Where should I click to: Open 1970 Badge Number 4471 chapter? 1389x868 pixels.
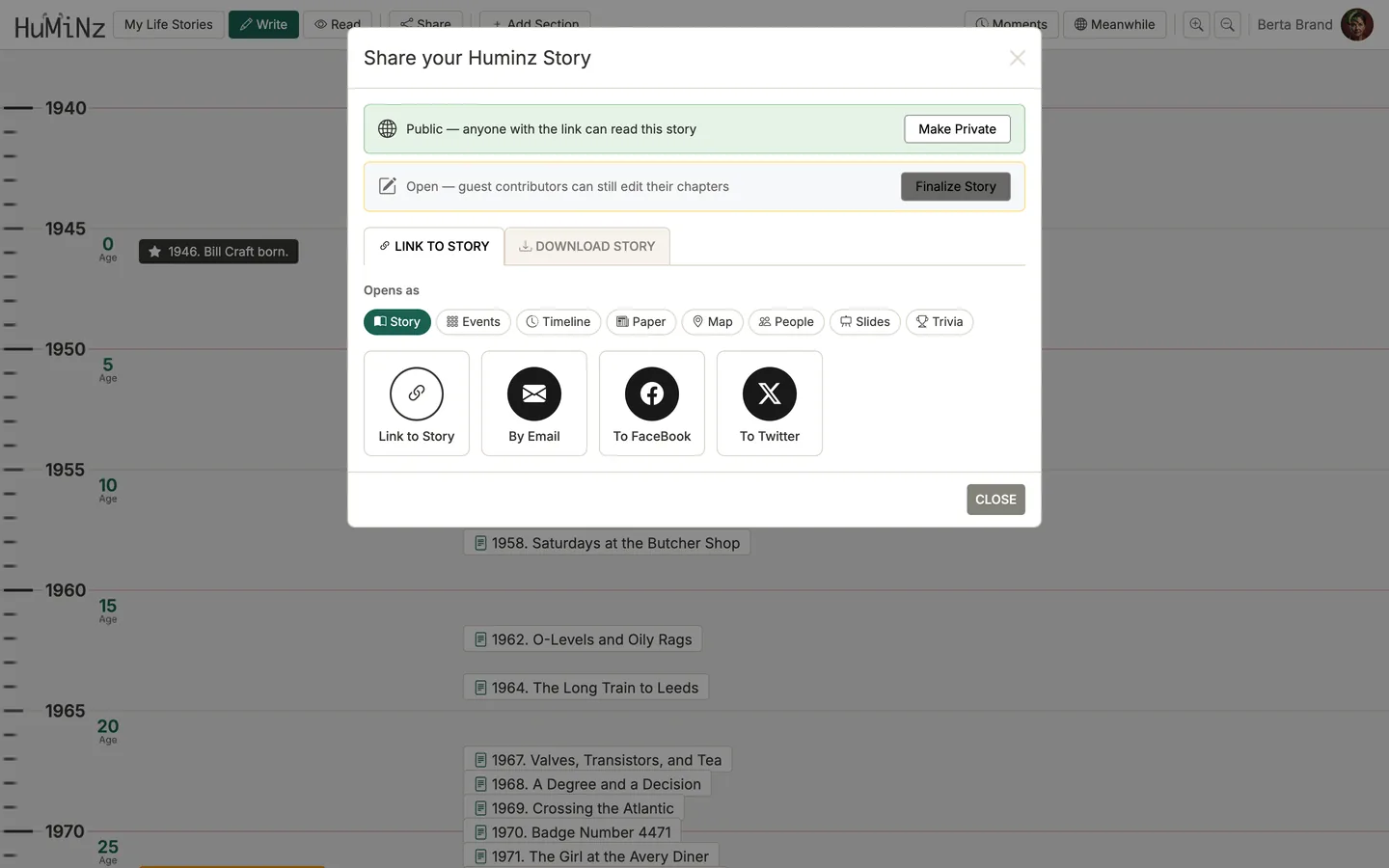[573, 832]
